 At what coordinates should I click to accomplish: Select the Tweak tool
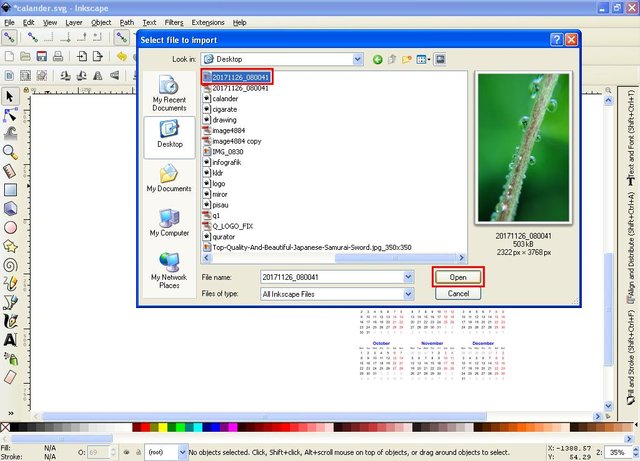pyautogui.click(x=10, y=133)
